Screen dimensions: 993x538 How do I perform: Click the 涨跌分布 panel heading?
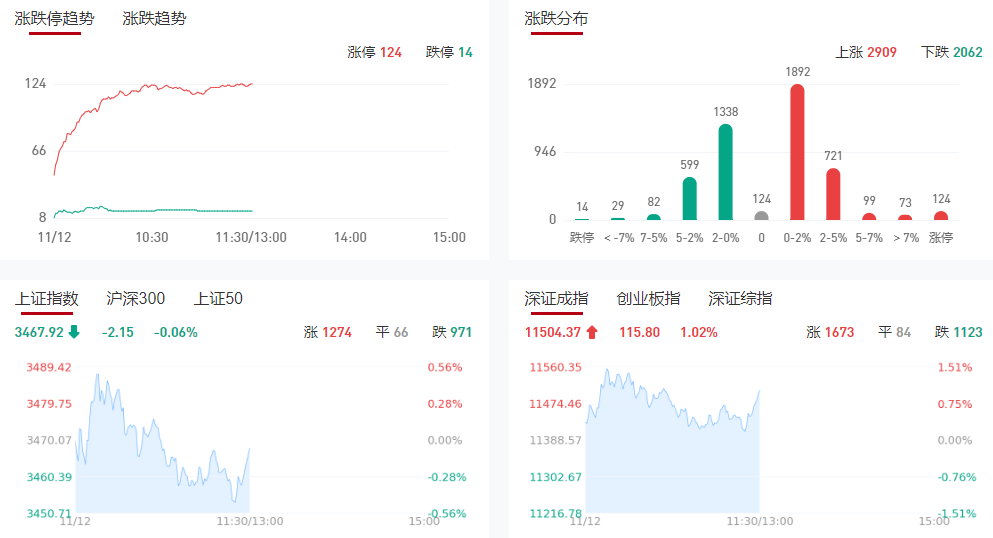pyautogui.click(x=556, y=18)
